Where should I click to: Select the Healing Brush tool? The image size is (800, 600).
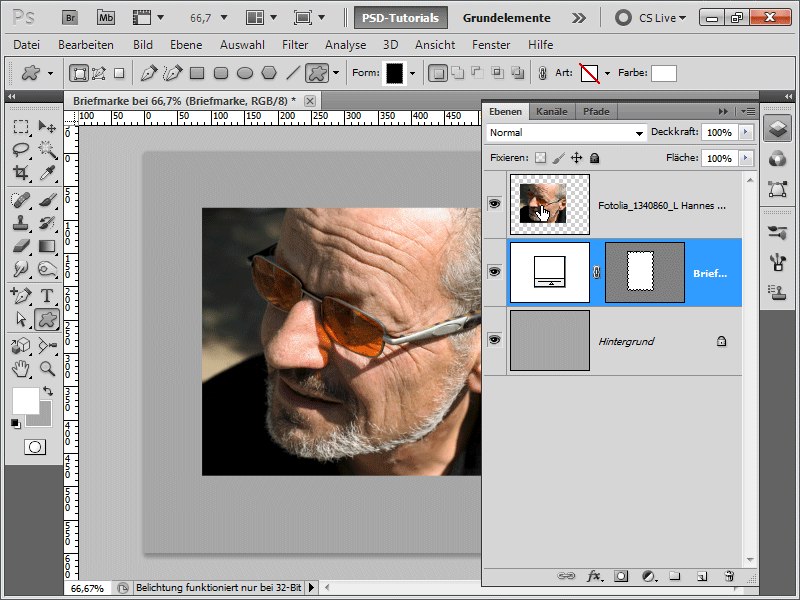click(x=21, y=200)
